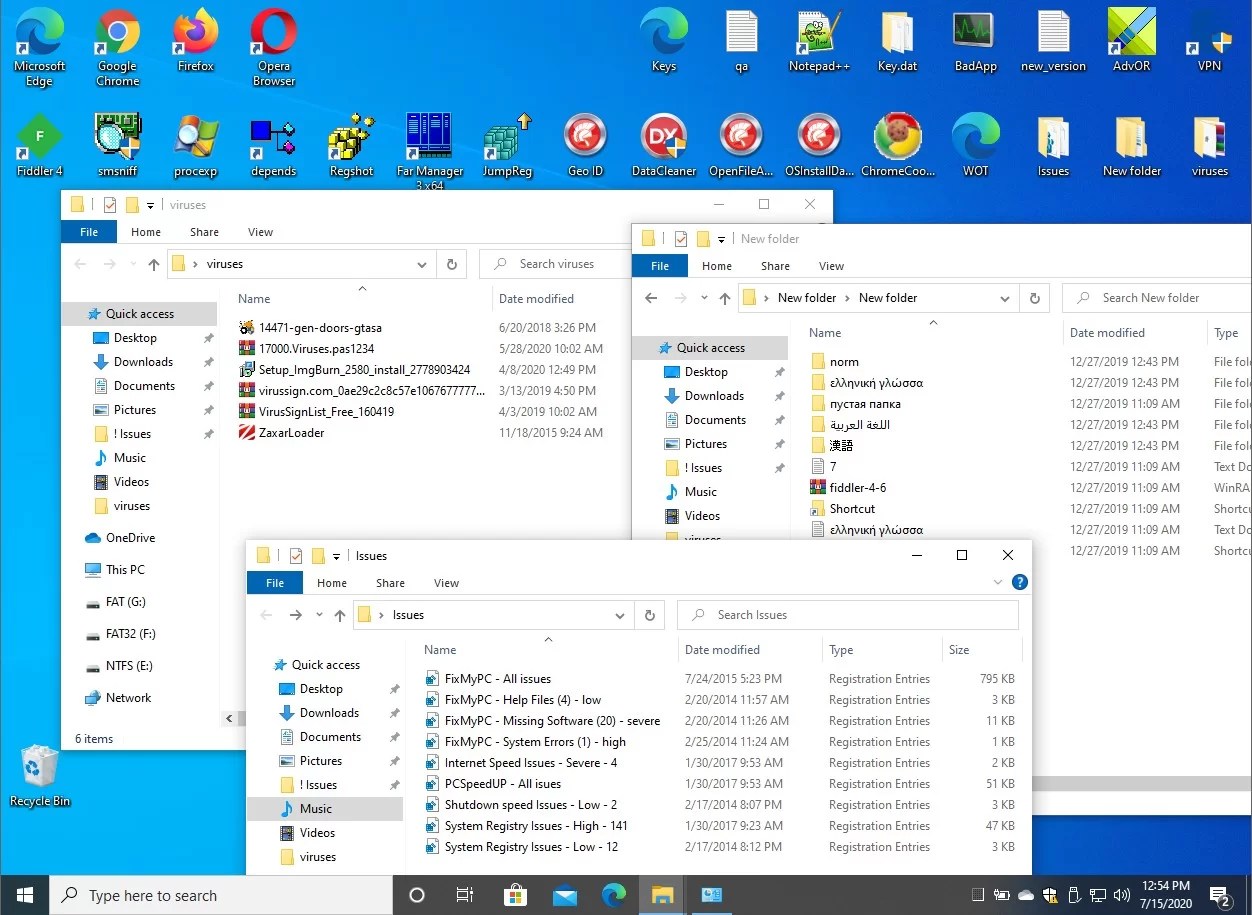The image size is (1252, 915).
Task: Navigate back in the Issues window
Action: tap(266, 615)
